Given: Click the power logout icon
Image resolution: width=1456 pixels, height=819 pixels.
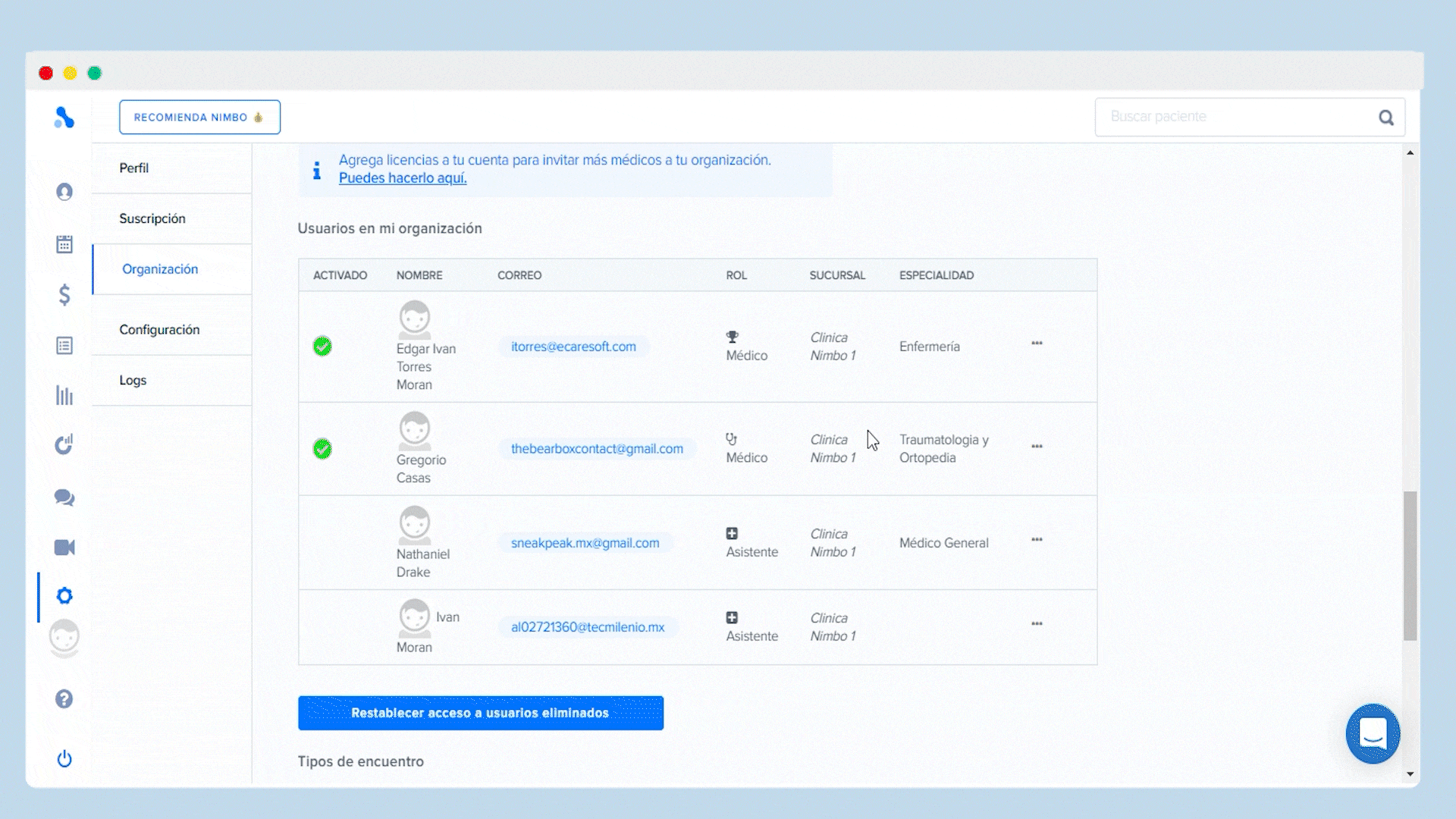Looking at the screenshot, I should 64,758.
